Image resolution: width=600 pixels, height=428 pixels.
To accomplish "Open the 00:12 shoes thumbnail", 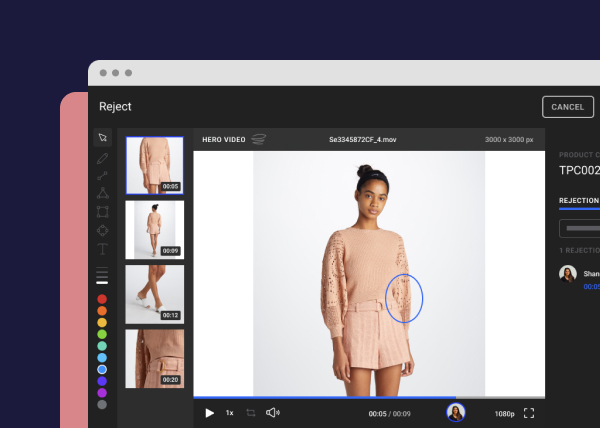I will pos(155,294).
